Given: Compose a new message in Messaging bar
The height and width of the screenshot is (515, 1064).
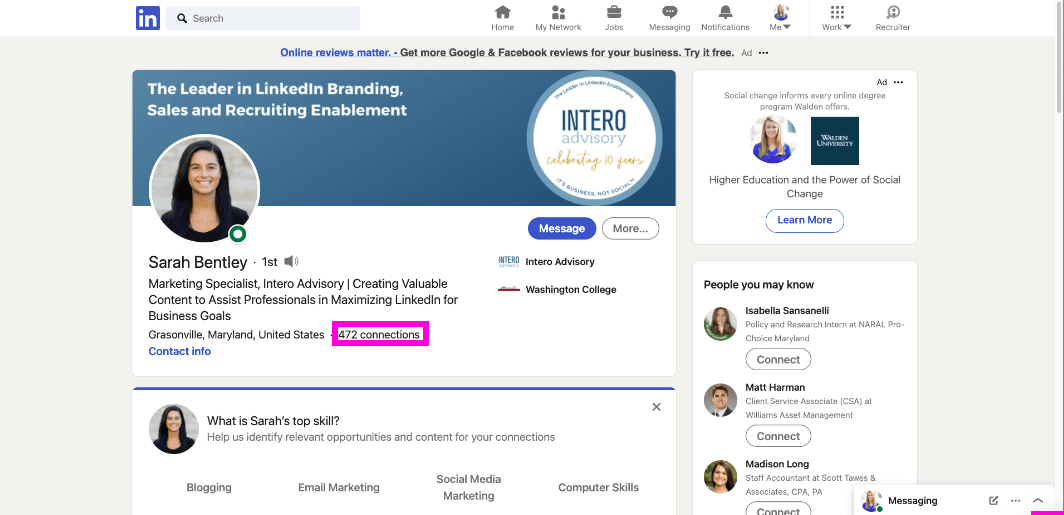Looking at the screenshot, I should click(993, 501).
